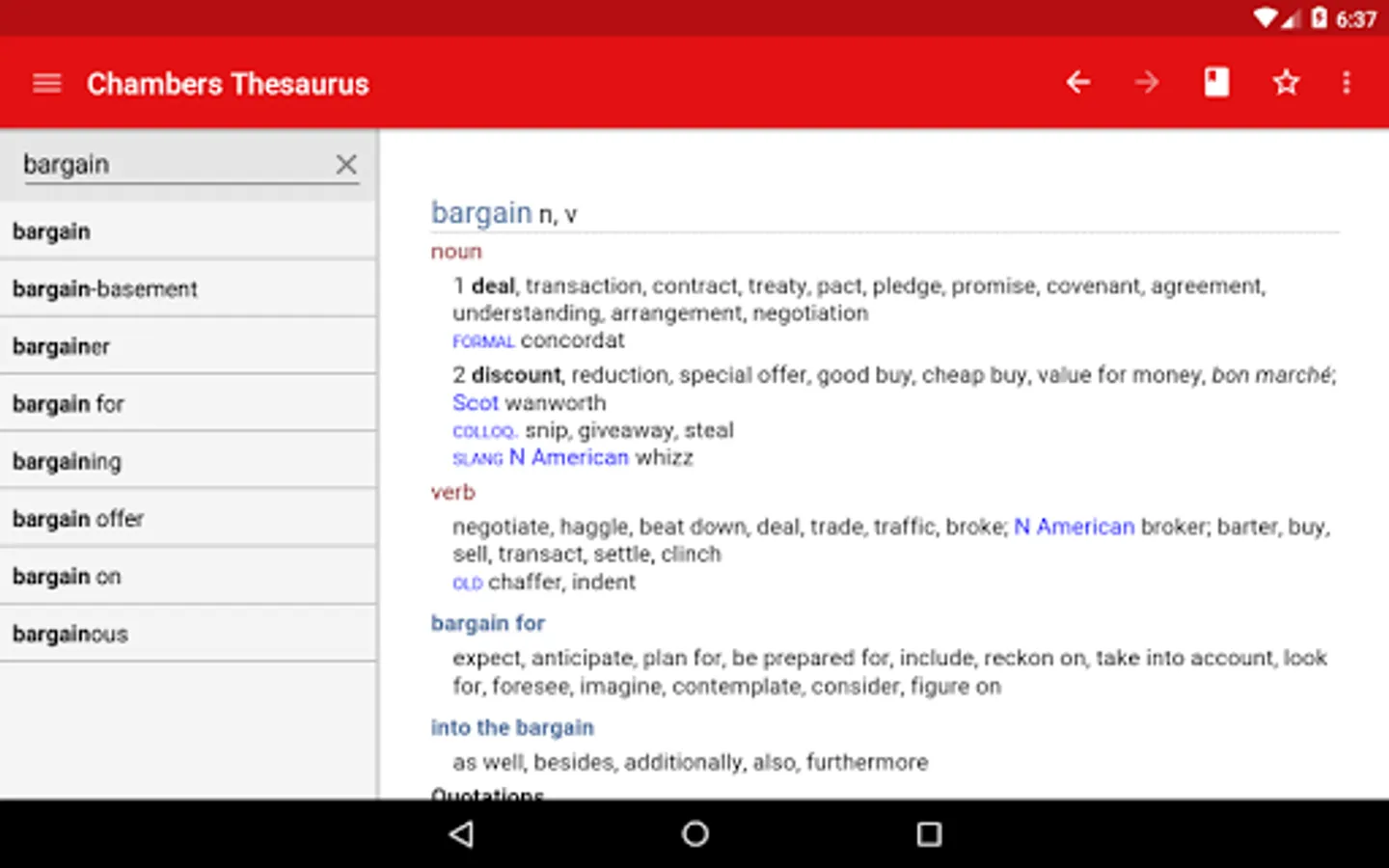
Task: Pick 'bargain for' in the suggestions list
Action: coord(188,403)
